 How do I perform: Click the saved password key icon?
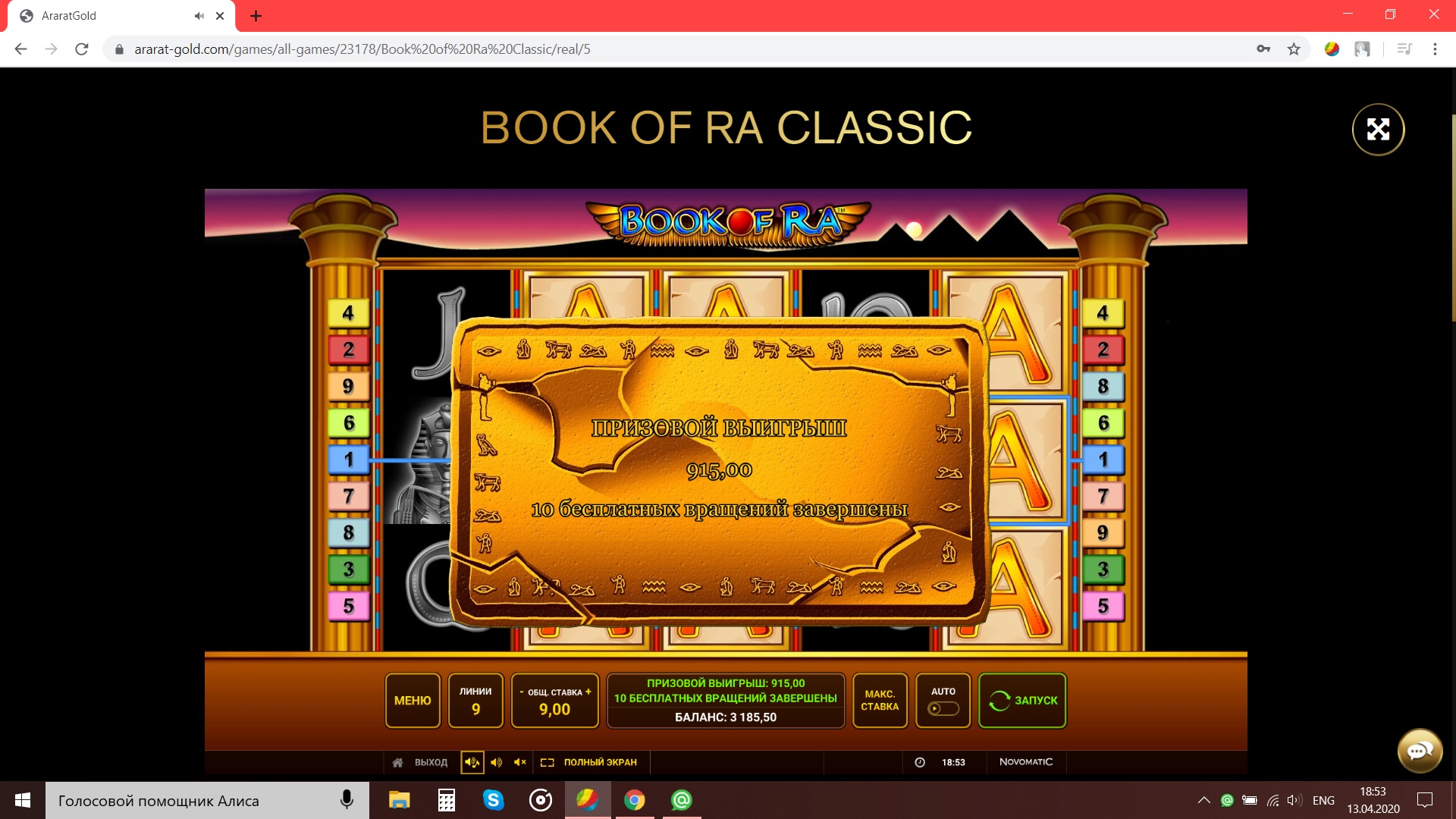1263,49
